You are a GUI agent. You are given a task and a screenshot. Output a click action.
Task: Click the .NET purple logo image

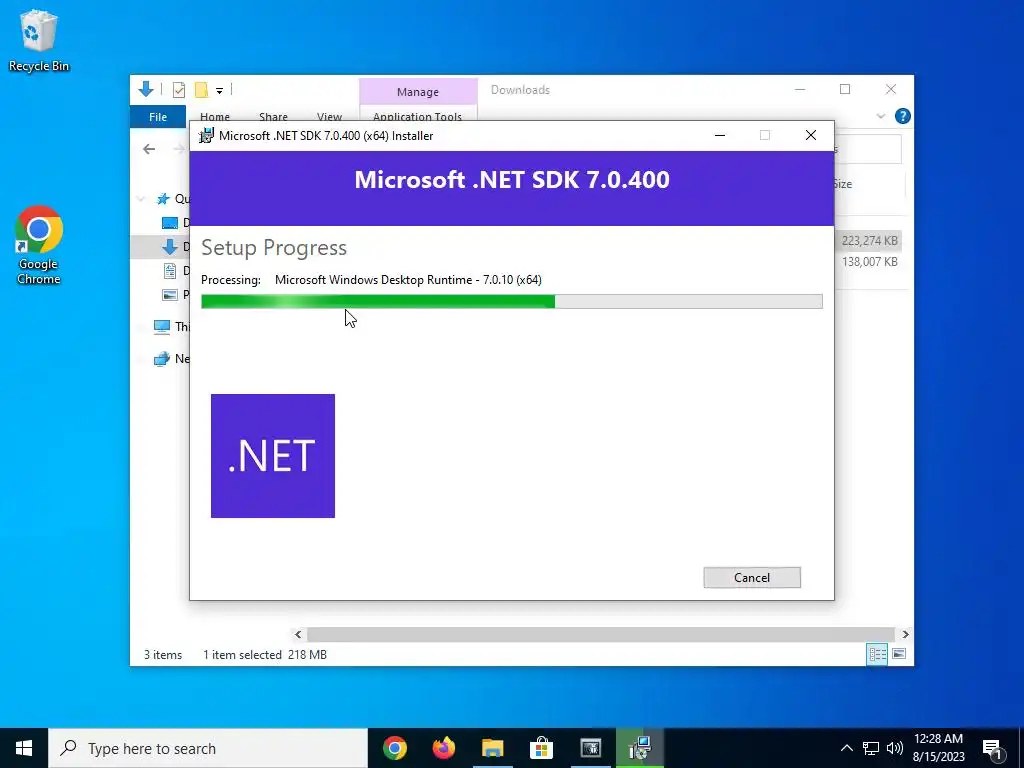(x=273, y=456)
